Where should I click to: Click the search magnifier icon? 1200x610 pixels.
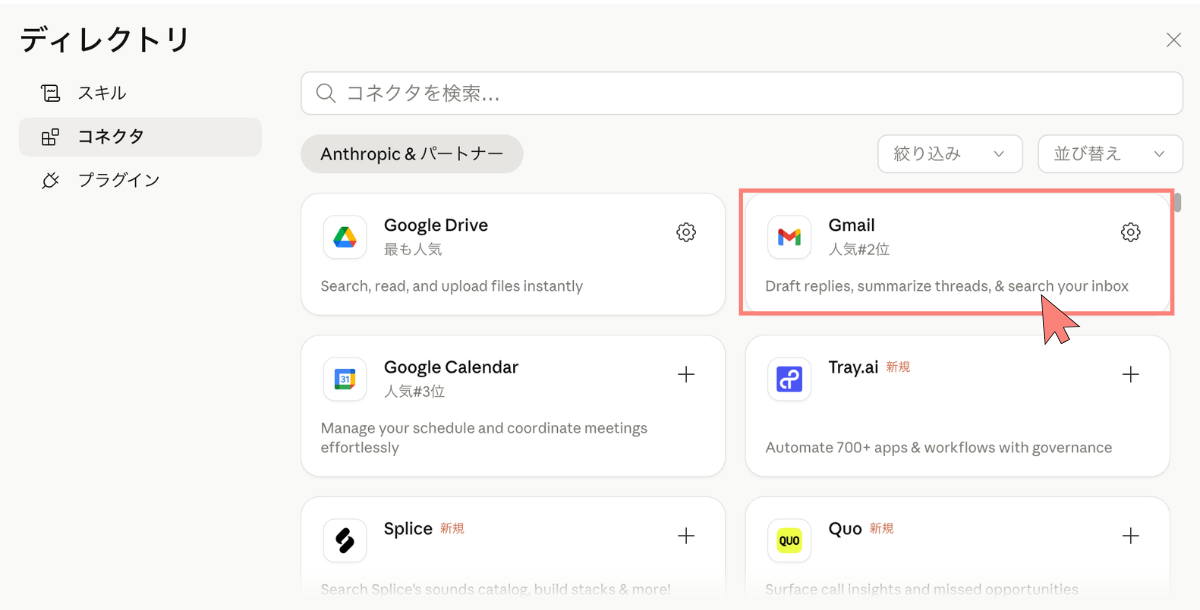[325, 93]
